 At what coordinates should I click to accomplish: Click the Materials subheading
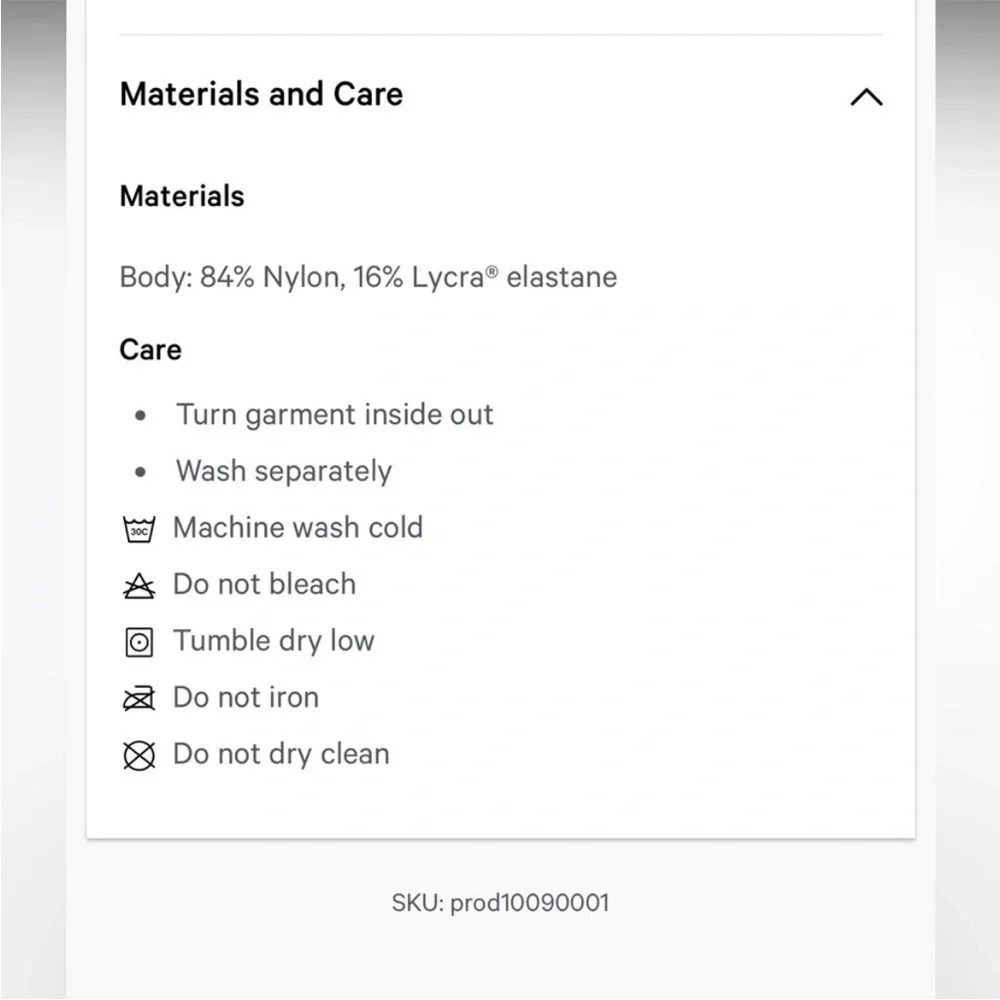[x=182, y=196]
